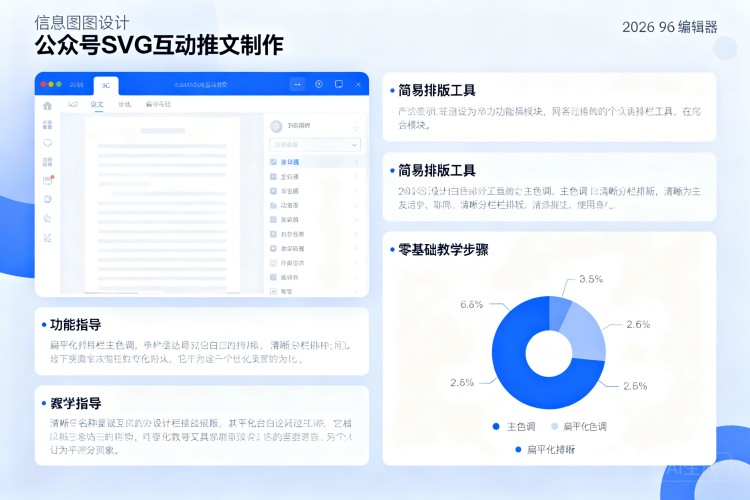
Task: Click the 零基础教学步骤 card heading
Action: [443, 250]
